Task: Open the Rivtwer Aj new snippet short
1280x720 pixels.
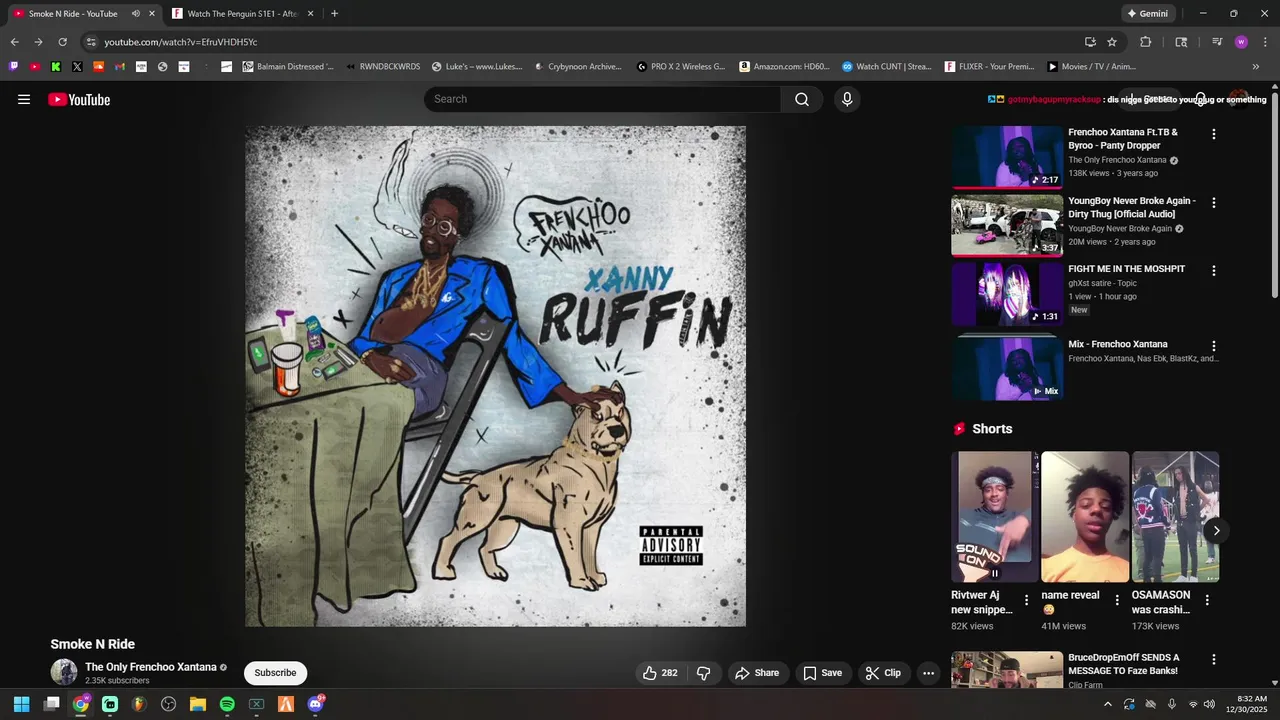Action: tap(995, 517)
